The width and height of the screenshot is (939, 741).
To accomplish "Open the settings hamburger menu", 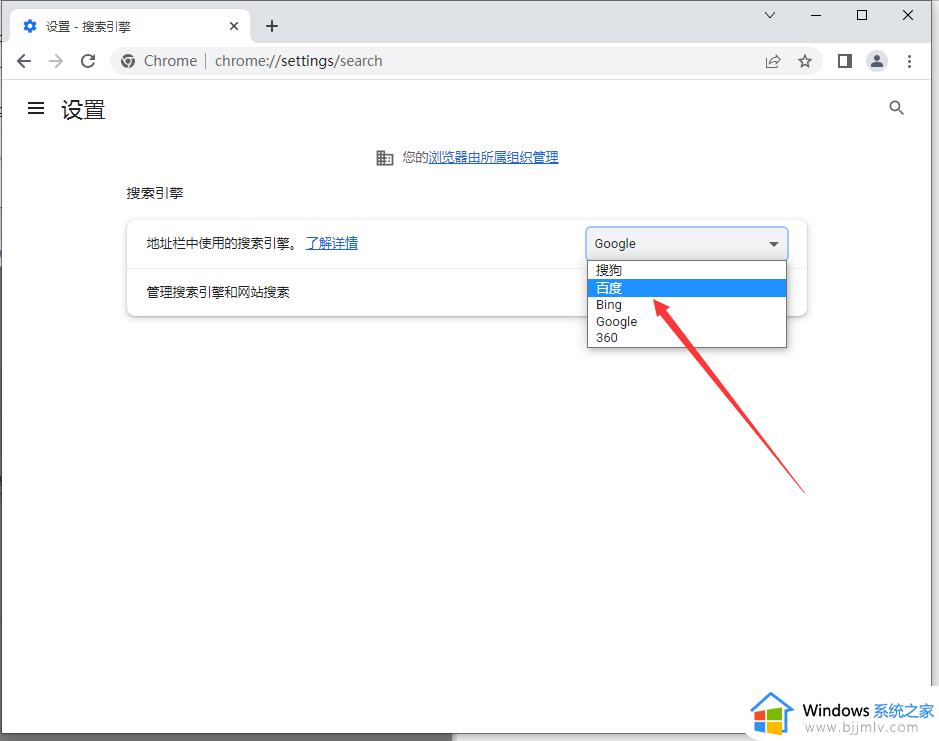I will [36, 108].
